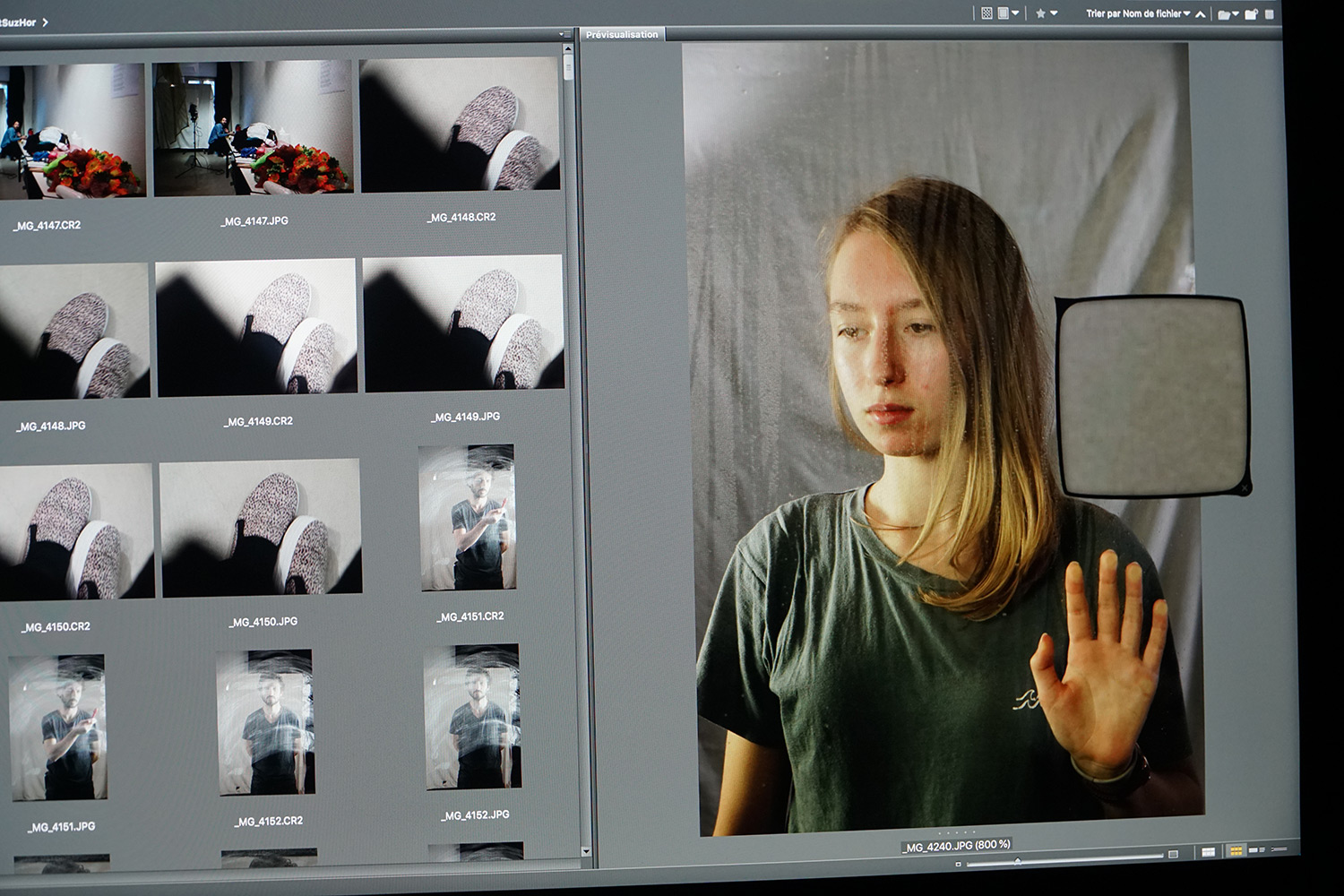Select thumbnail _MG_4148.CR2
This screenshot has width=1344, height=896.
point(460,124)
